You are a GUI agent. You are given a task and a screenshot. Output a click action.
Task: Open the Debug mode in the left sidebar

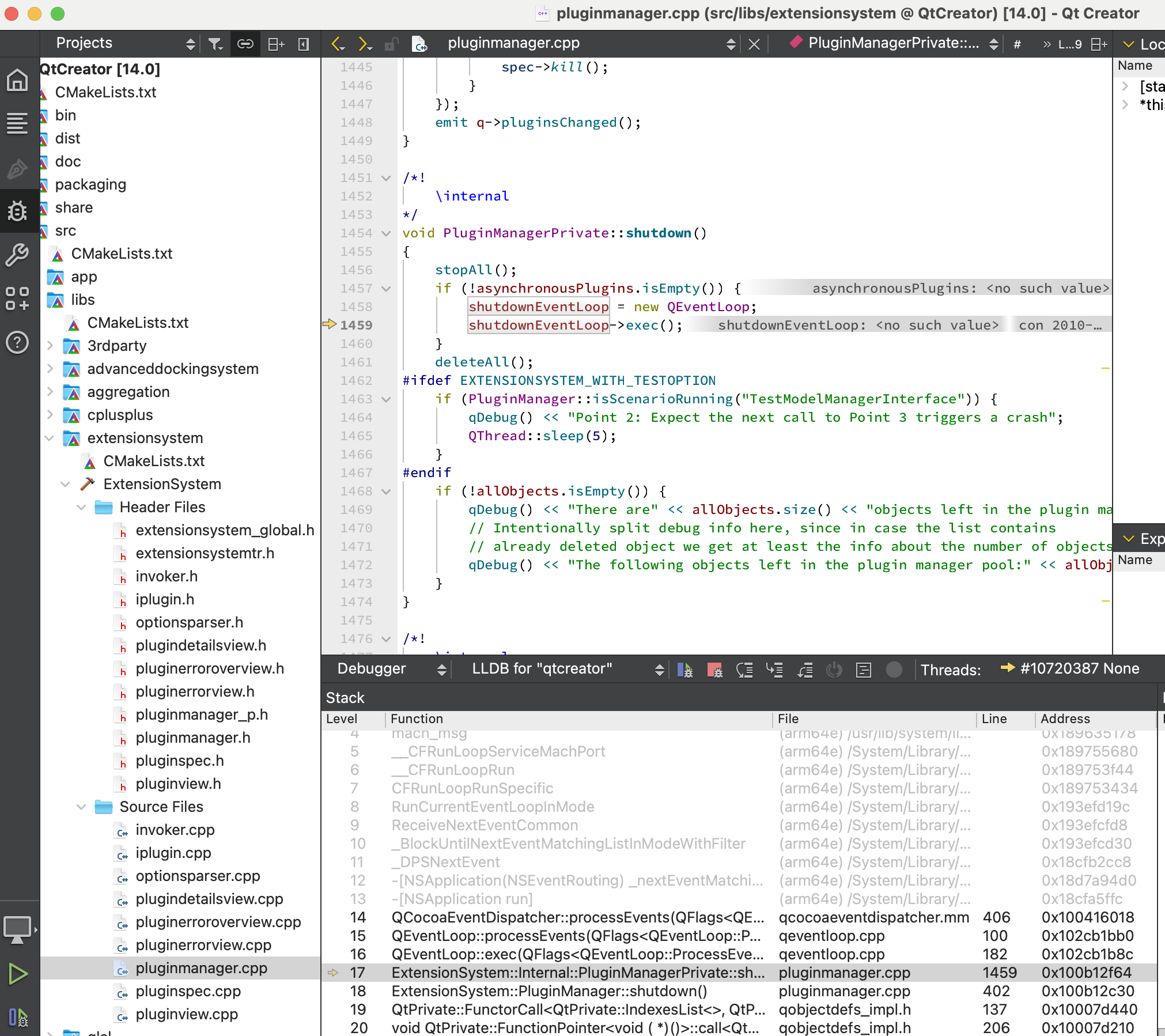17,211
